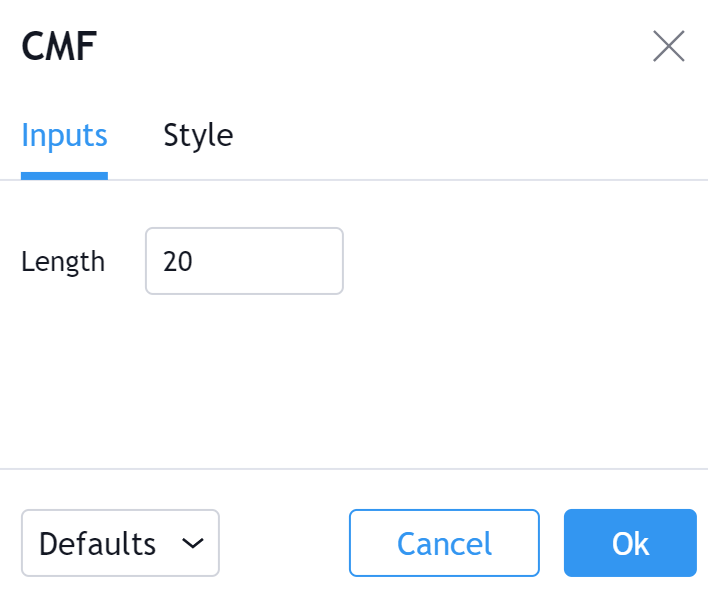This screenshot has height=598, width=708.
Task: Focus the box containing 20
Action: coord(244,262)
